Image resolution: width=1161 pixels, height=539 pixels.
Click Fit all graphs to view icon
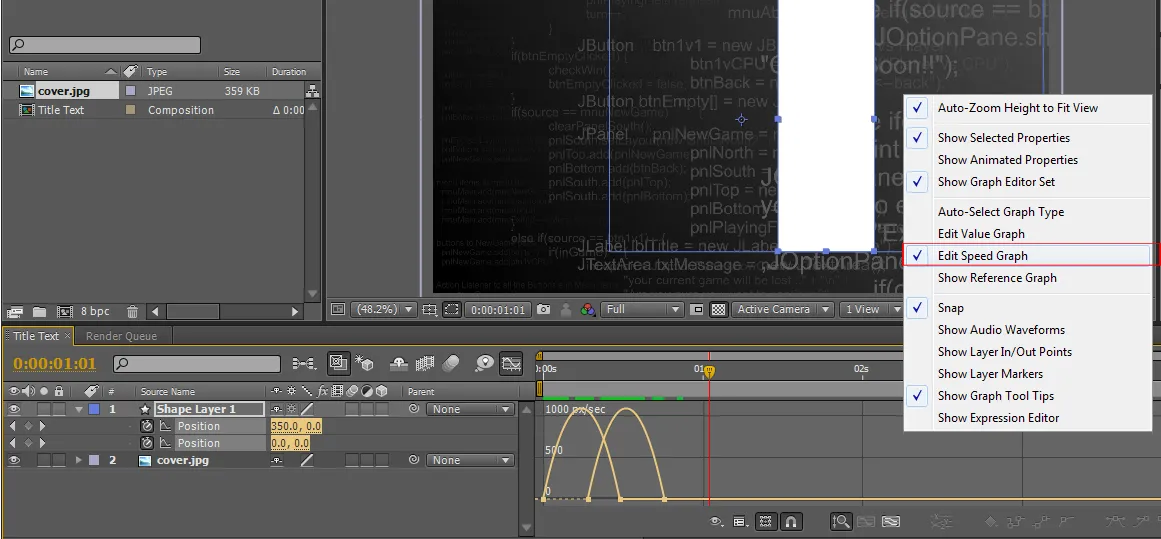click(x=890, y=522)
